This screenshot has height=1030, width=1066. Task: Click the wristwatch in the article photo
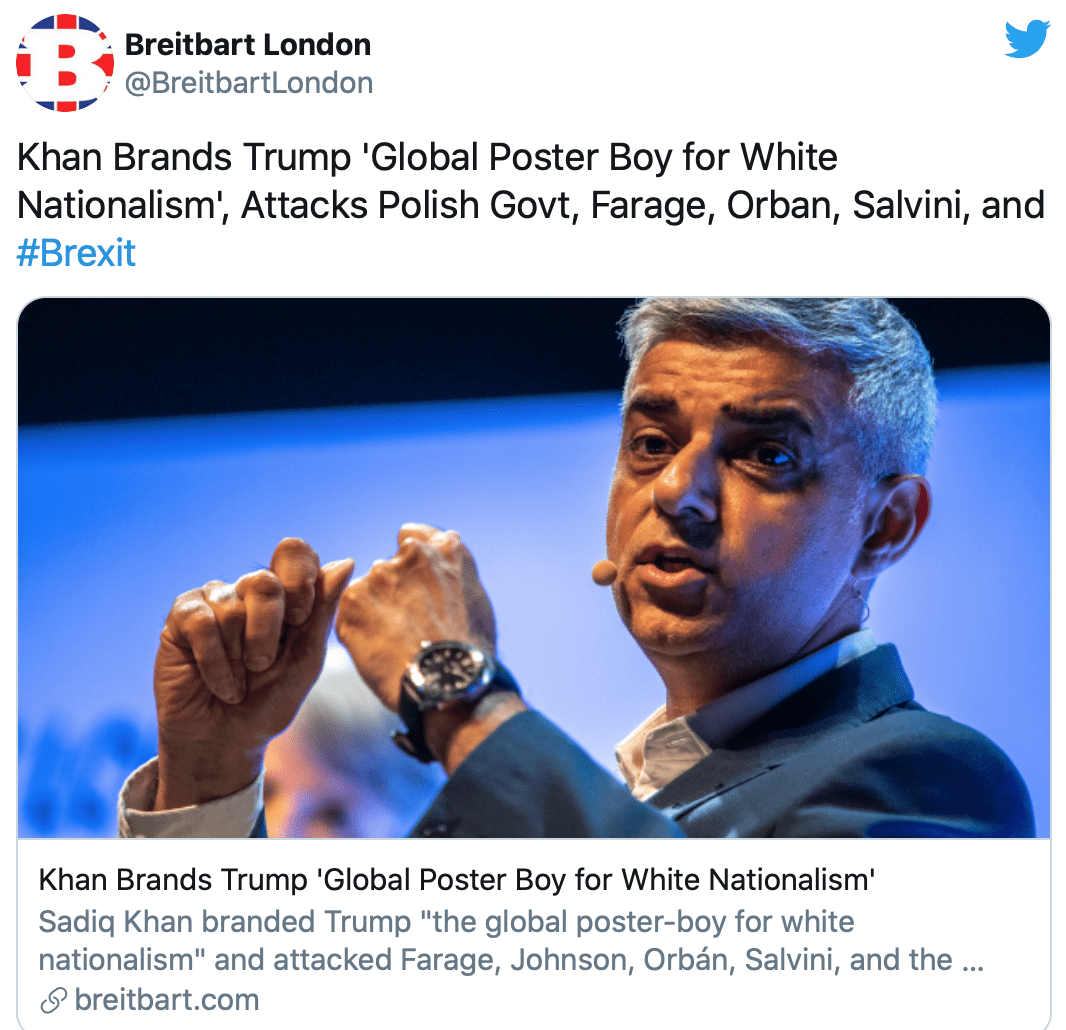[450, 680]
